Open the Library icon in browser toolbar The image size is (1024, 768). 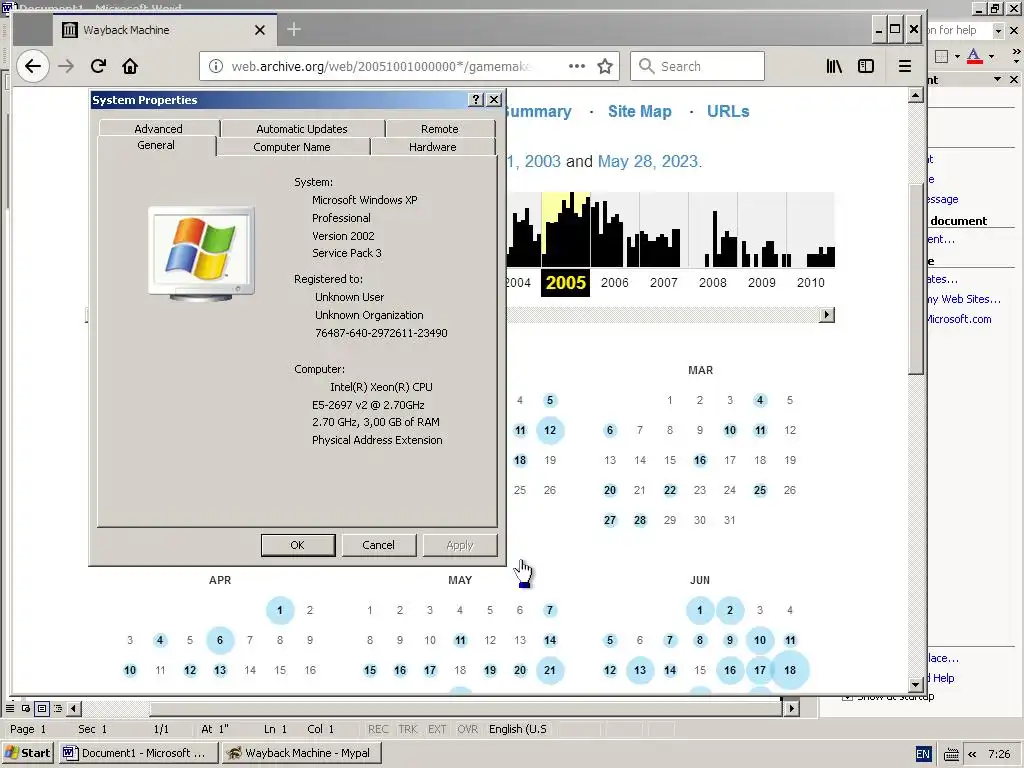[x=834, y=66]
